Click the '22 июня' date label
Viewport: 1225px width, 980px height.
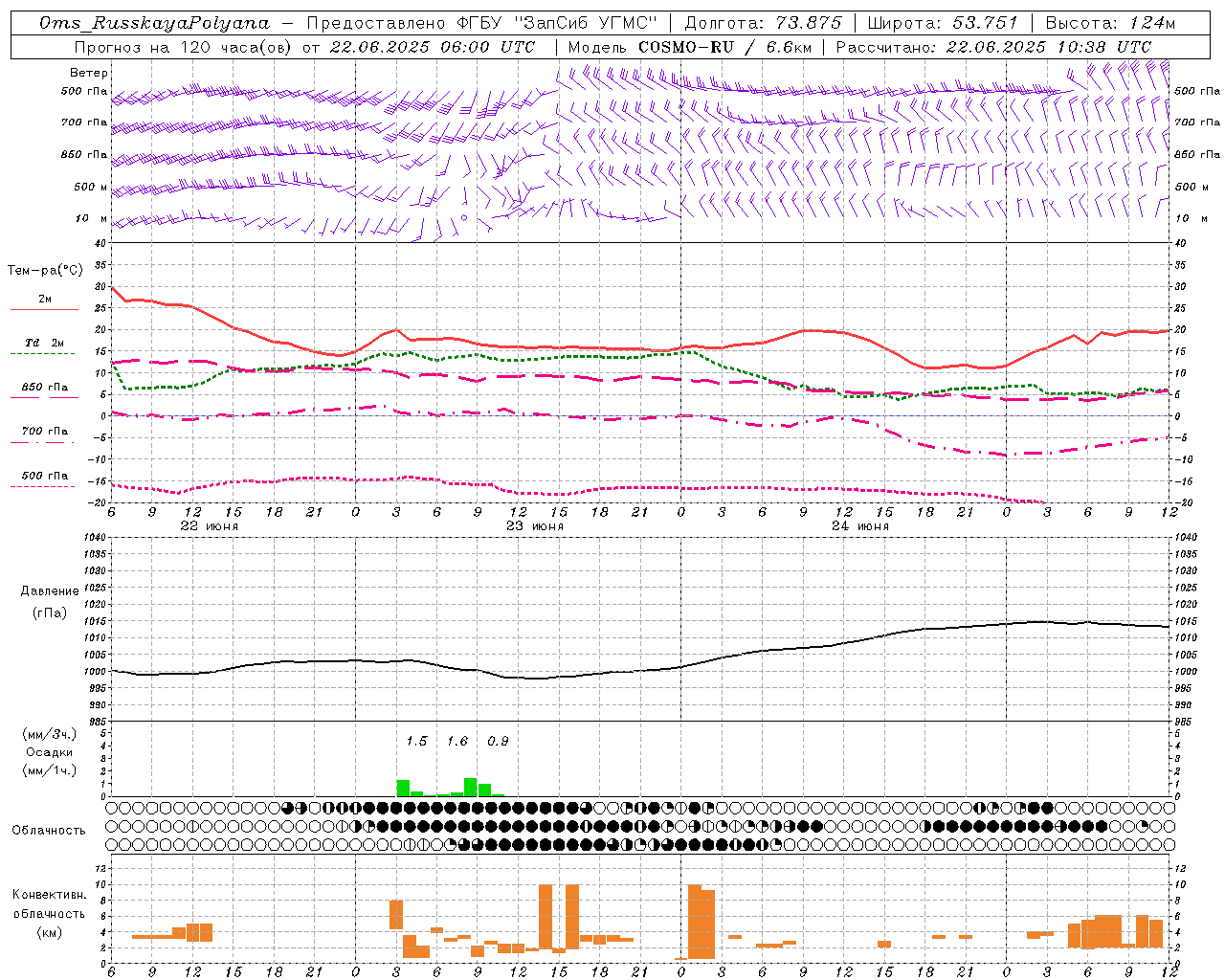(x=210, y=526)
